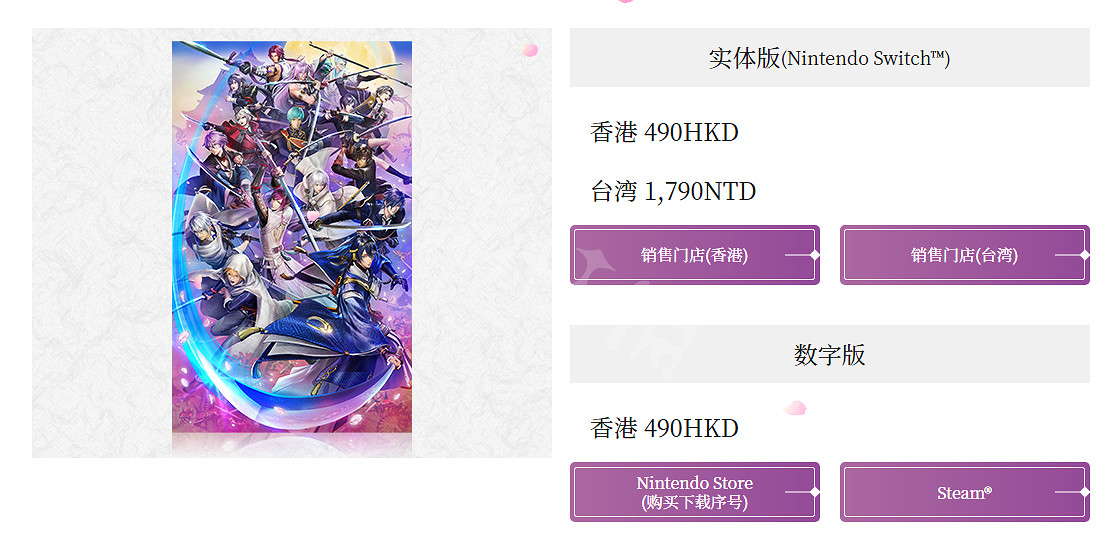This screenshot has height=545, width=1120.
Task: Click the 数字版 section header
Action: coord(829,354)
